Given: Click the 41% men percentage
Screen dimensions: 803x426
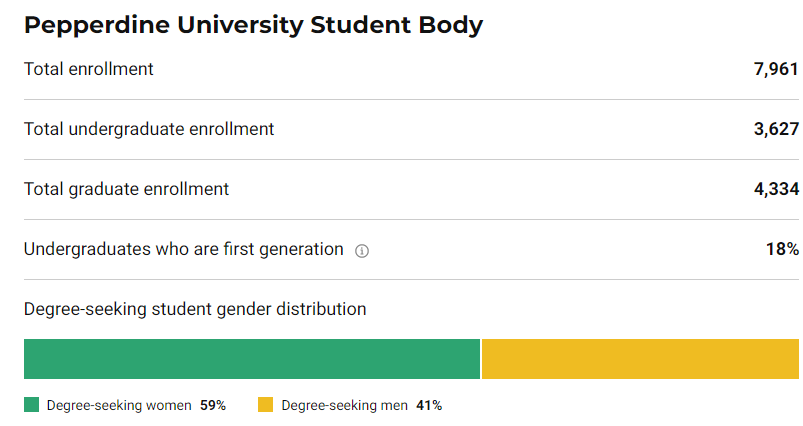Looking at the screenshot, I should (429, 406).
